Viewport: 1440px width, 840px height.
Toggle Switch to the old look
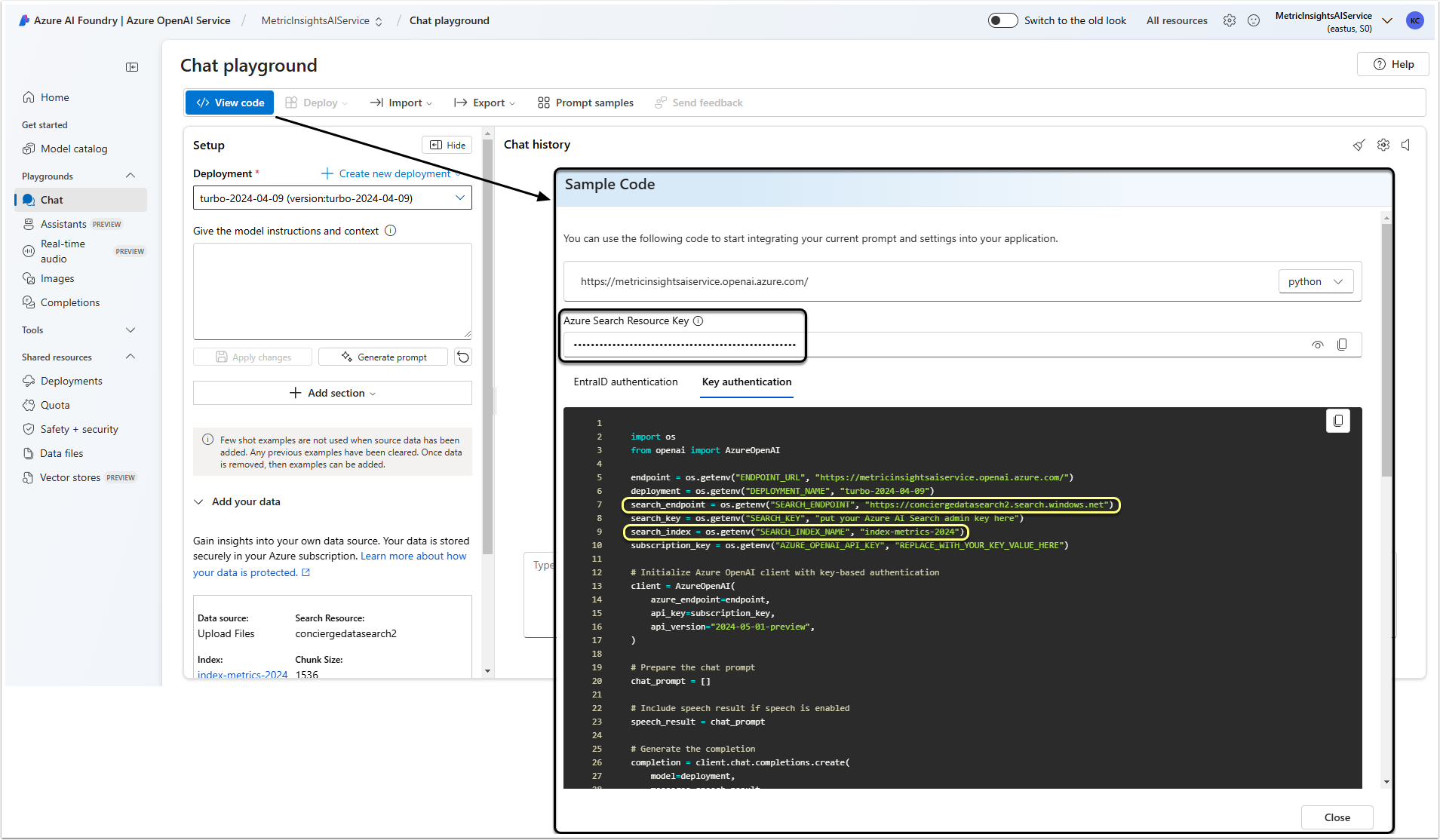click(1002, 20)
